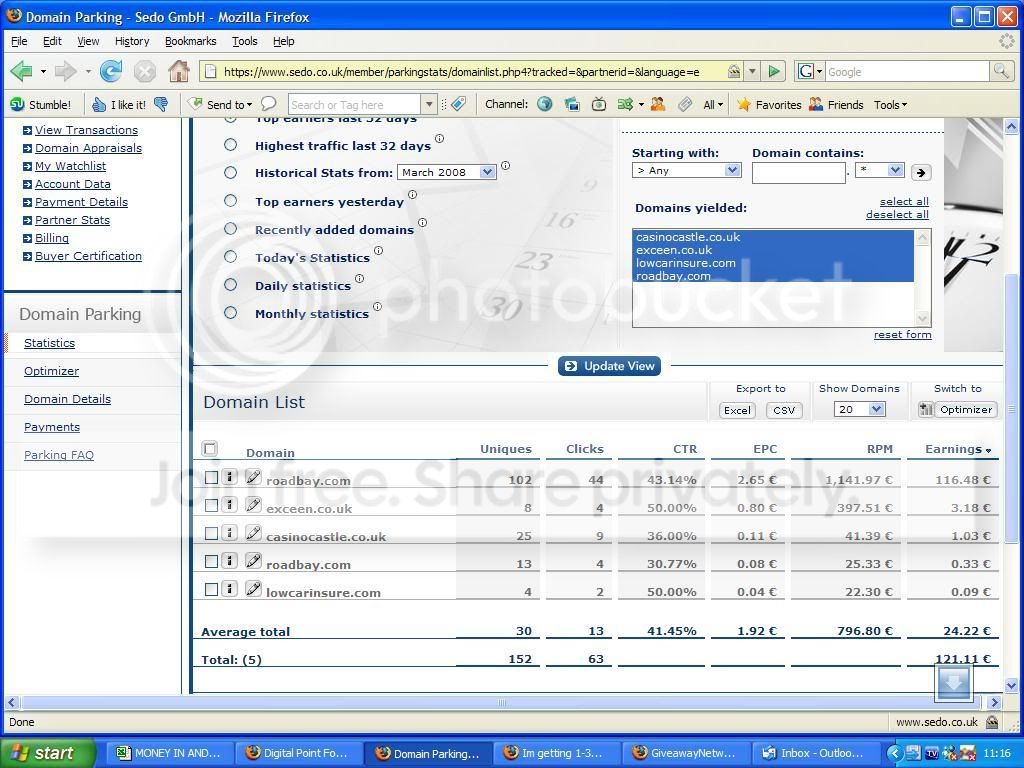This screenshot has width=1024, height=768.
Task: Click the pencil edit icon beside exceen.co.uk
Action: click(253, 505)
